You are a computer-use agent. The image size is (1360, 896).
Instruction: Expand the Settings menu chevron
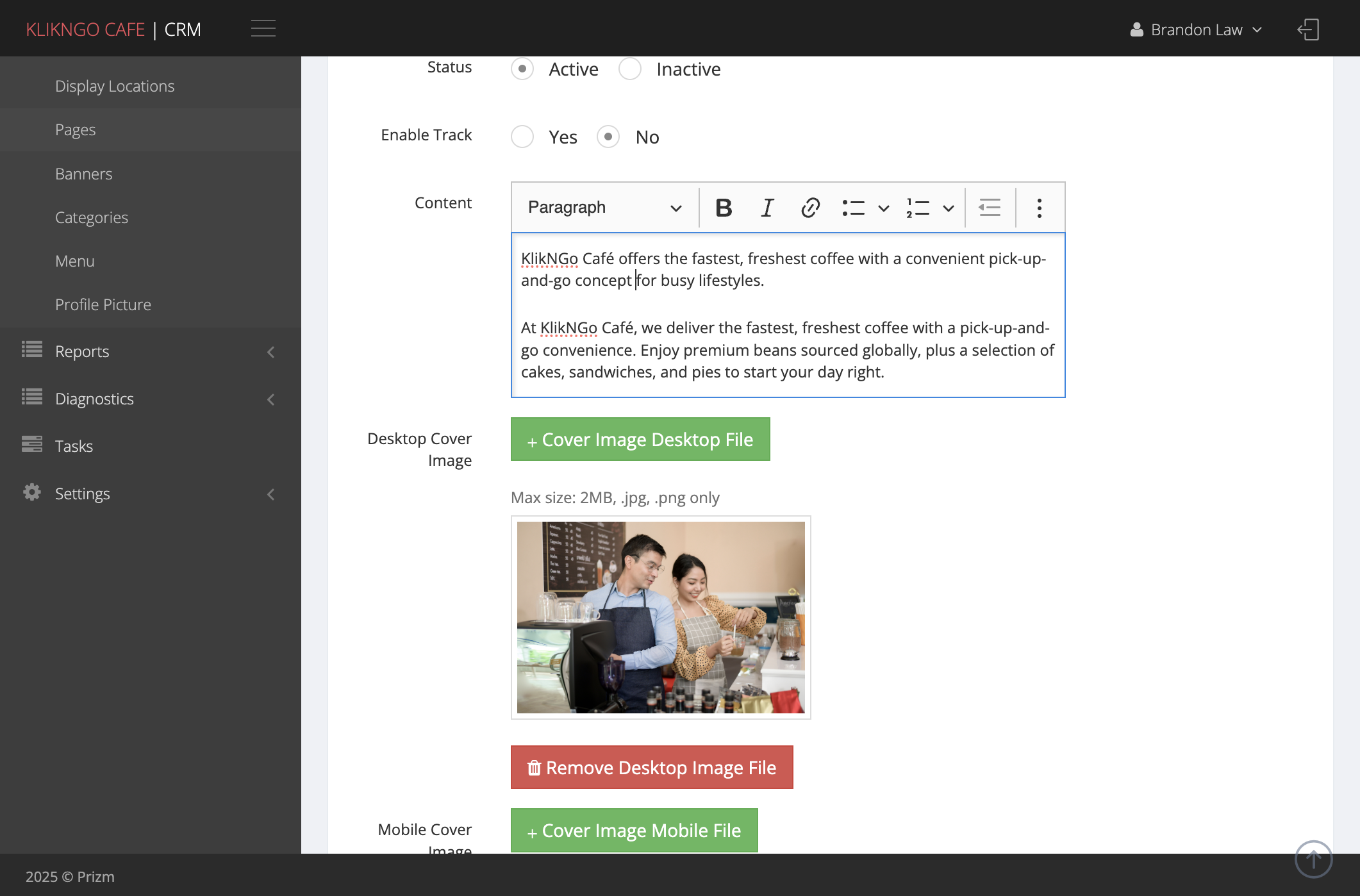(271, 494)
